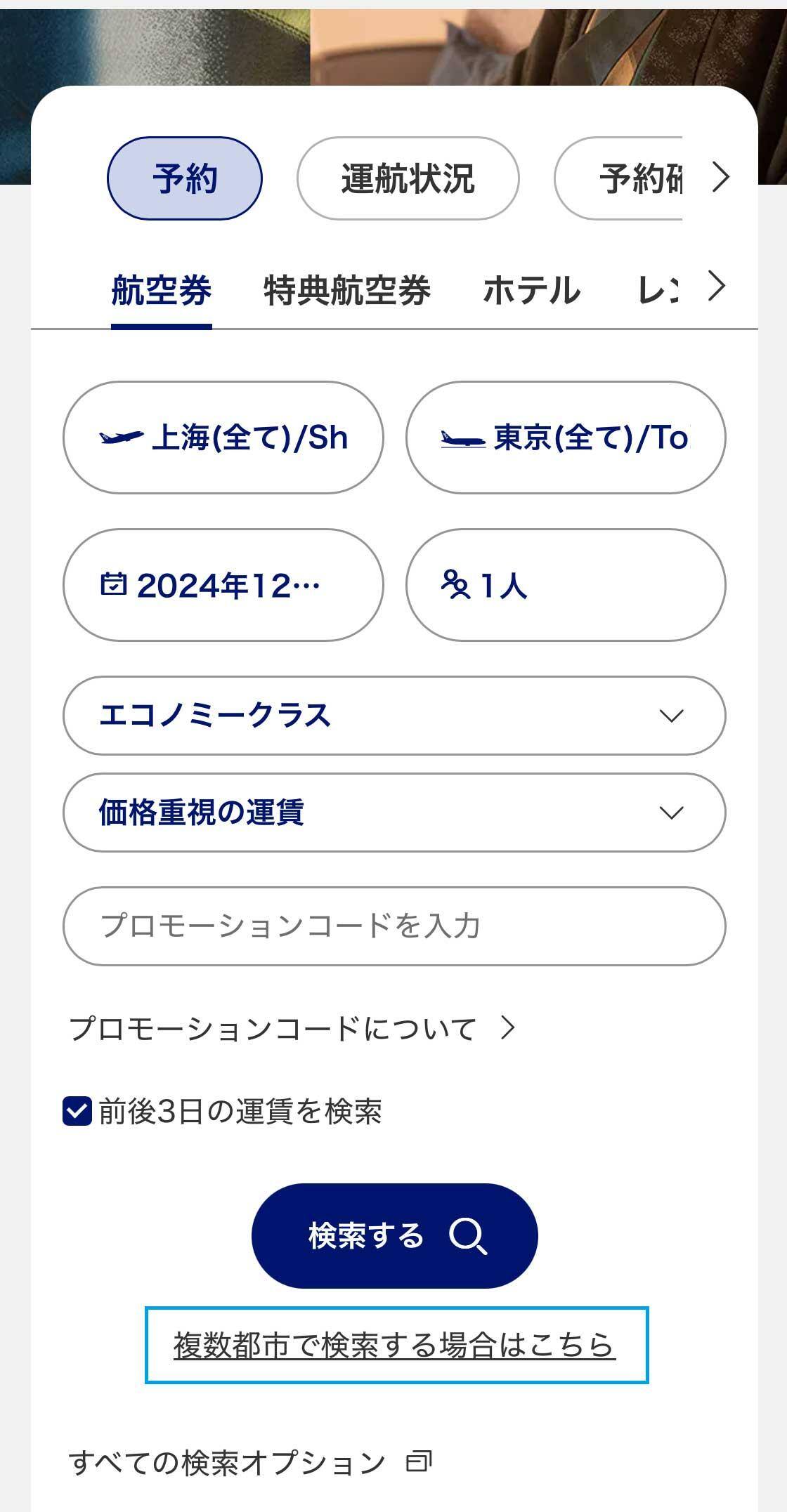Select the 航空券 tab

click(x=162, y=290)
